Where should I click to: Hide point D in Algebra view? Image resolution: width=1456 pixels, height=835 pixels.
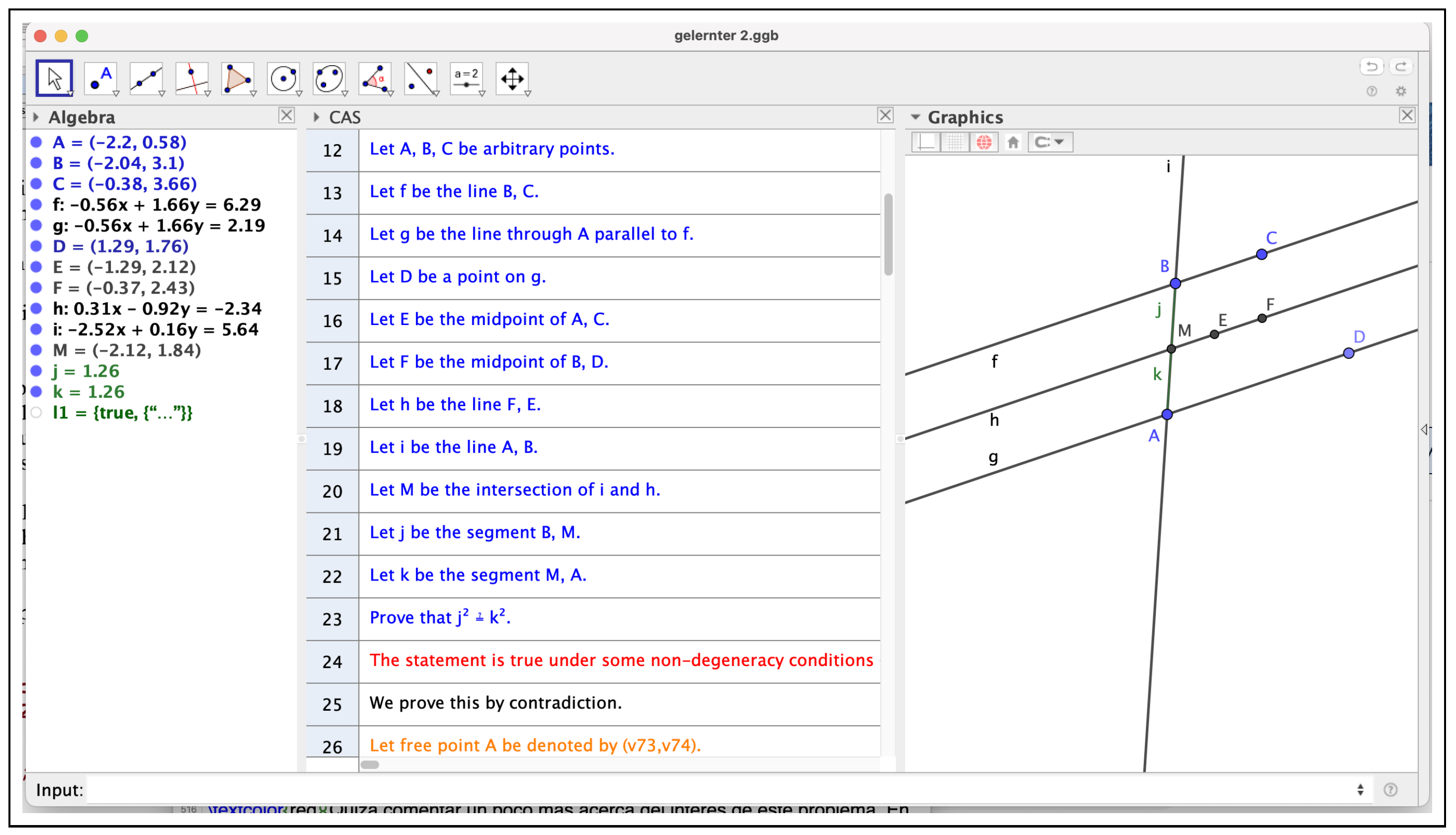tap(37, 247)
